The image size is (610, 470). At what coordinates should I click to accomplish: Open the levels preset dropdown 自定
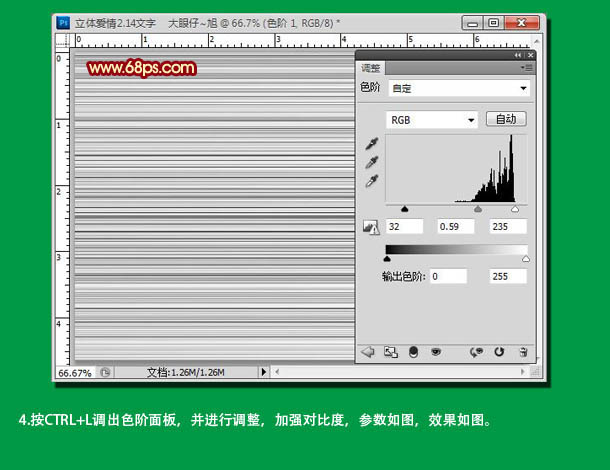click(x=459, y=88)
